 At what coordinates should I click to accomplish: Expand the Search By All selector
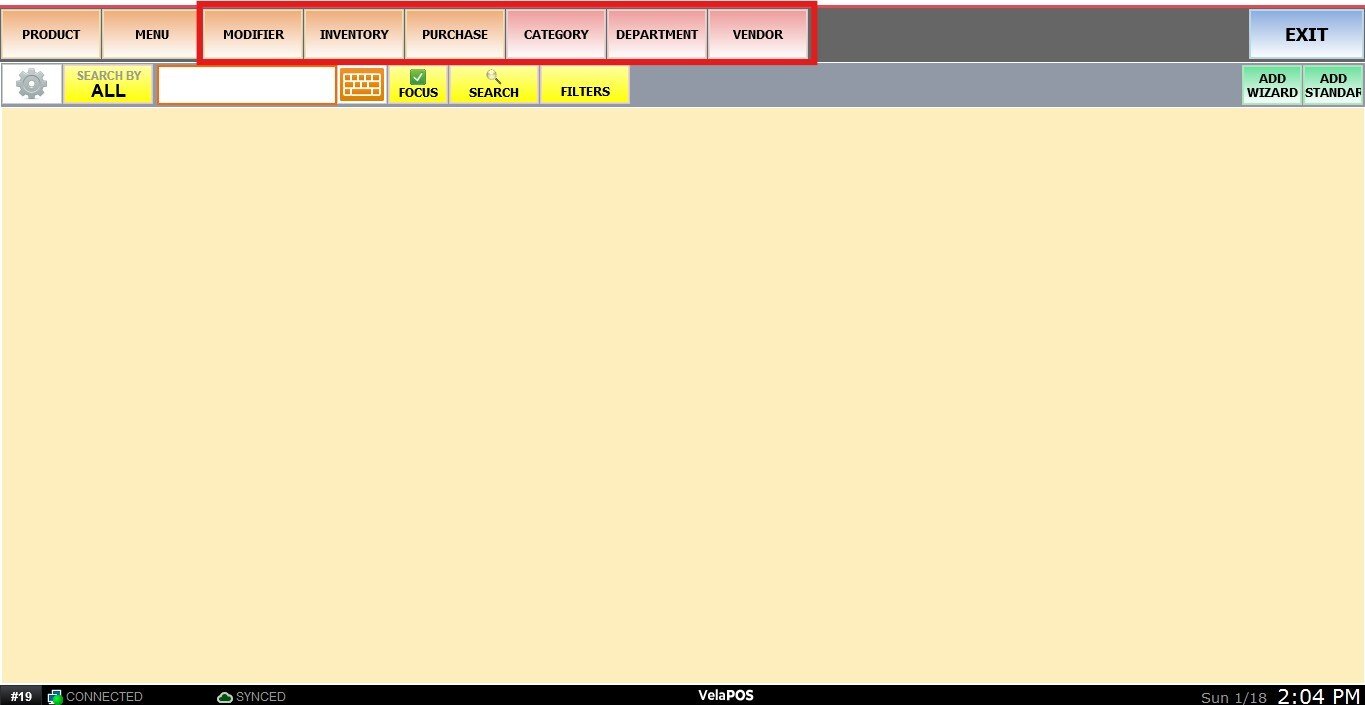(x=108, y=85)
